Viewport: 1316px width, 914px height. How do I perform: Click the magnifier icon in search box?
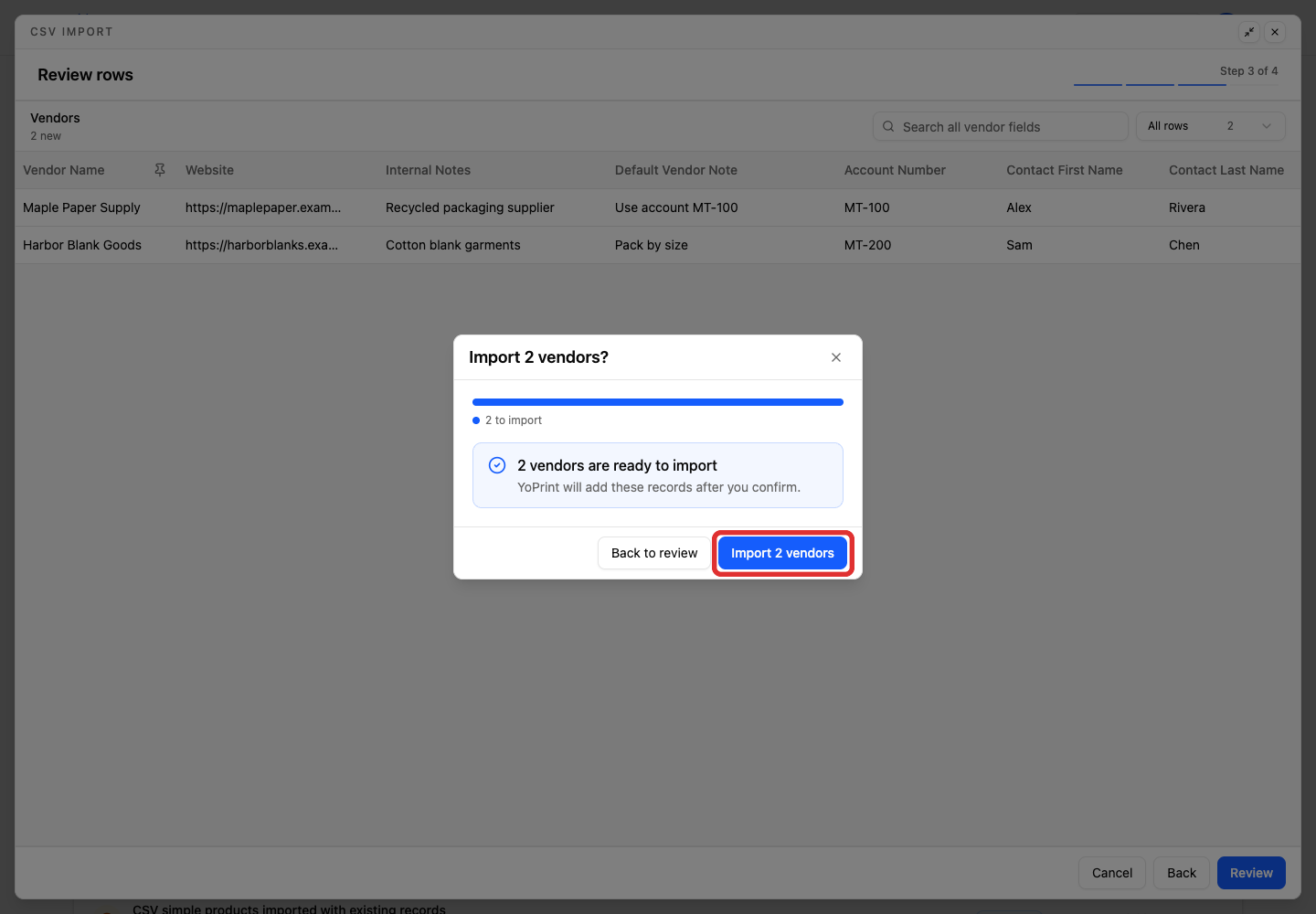coord(888,126)
